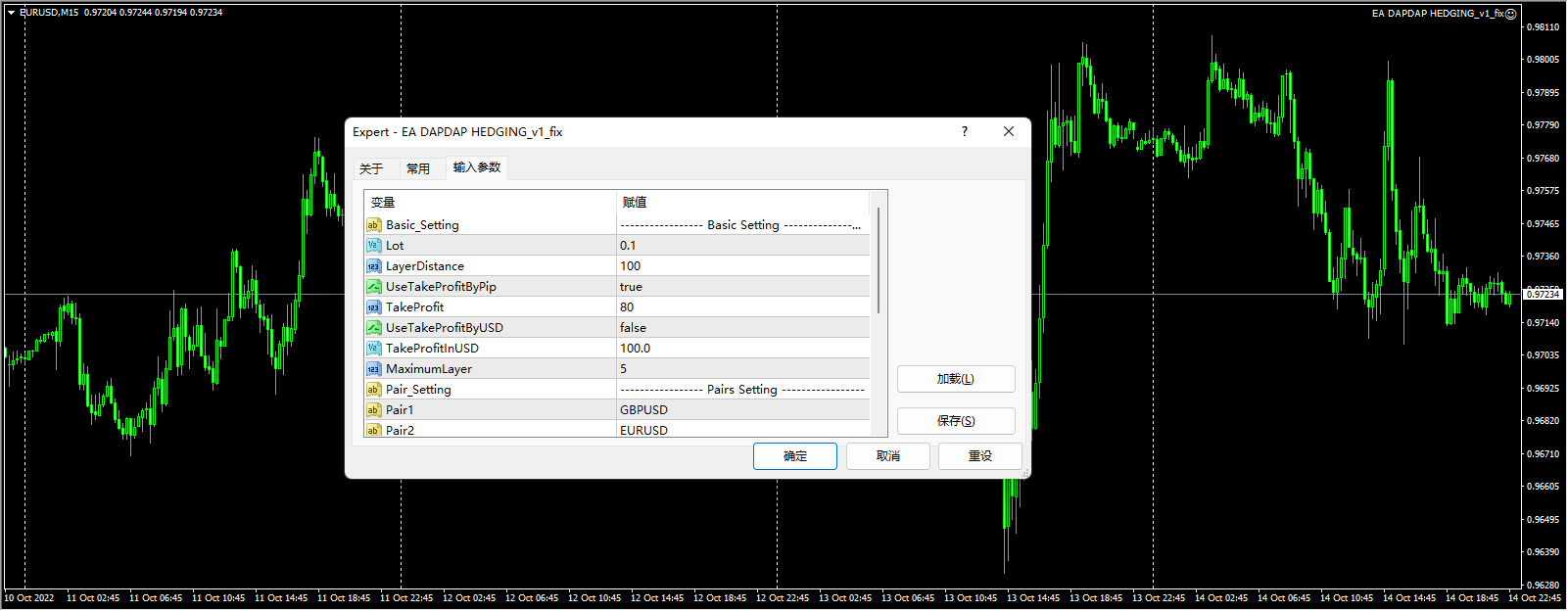Cancel with the 取消 button

tap(888, 456)
